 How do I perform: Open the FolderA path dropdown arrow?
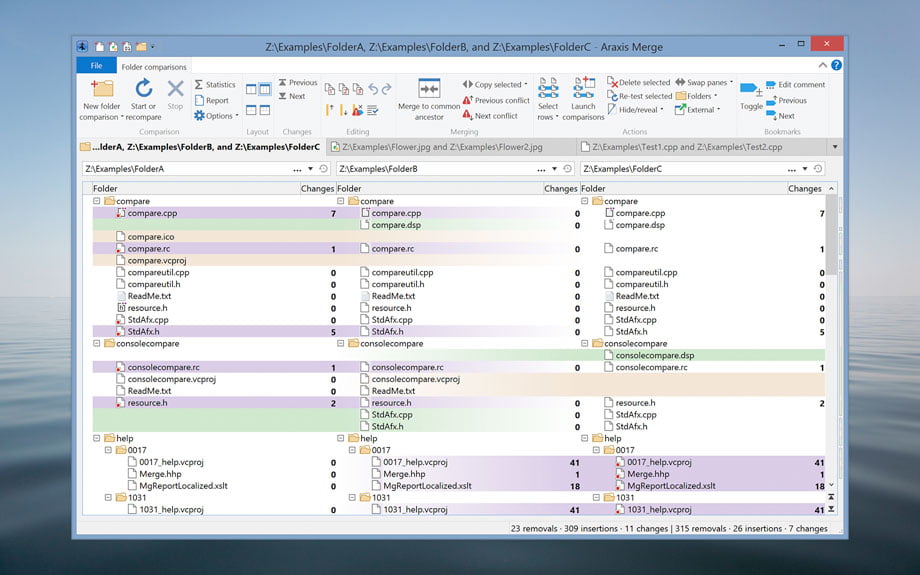(x=310, y=169)
